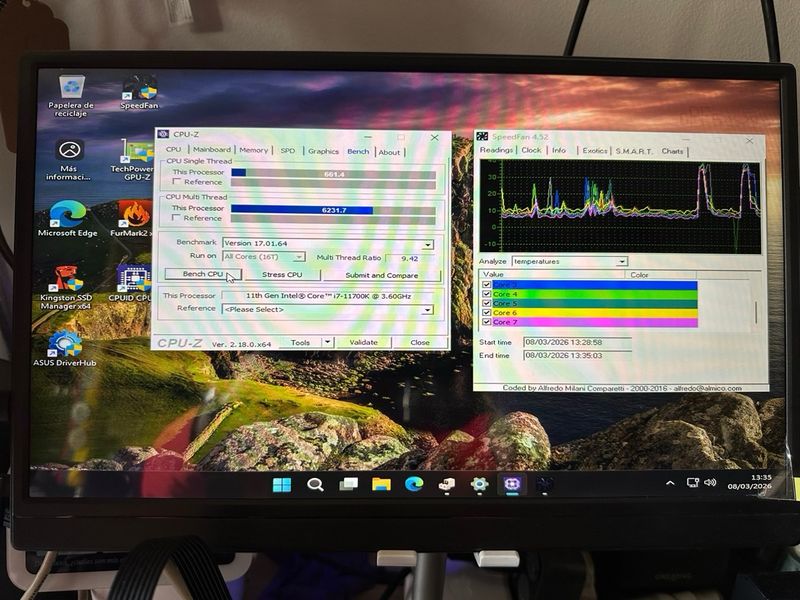Screen dimensions: 800x600
Task: Switch to the dark SpeedFan taskbar icon
Action: coord(544,484)
